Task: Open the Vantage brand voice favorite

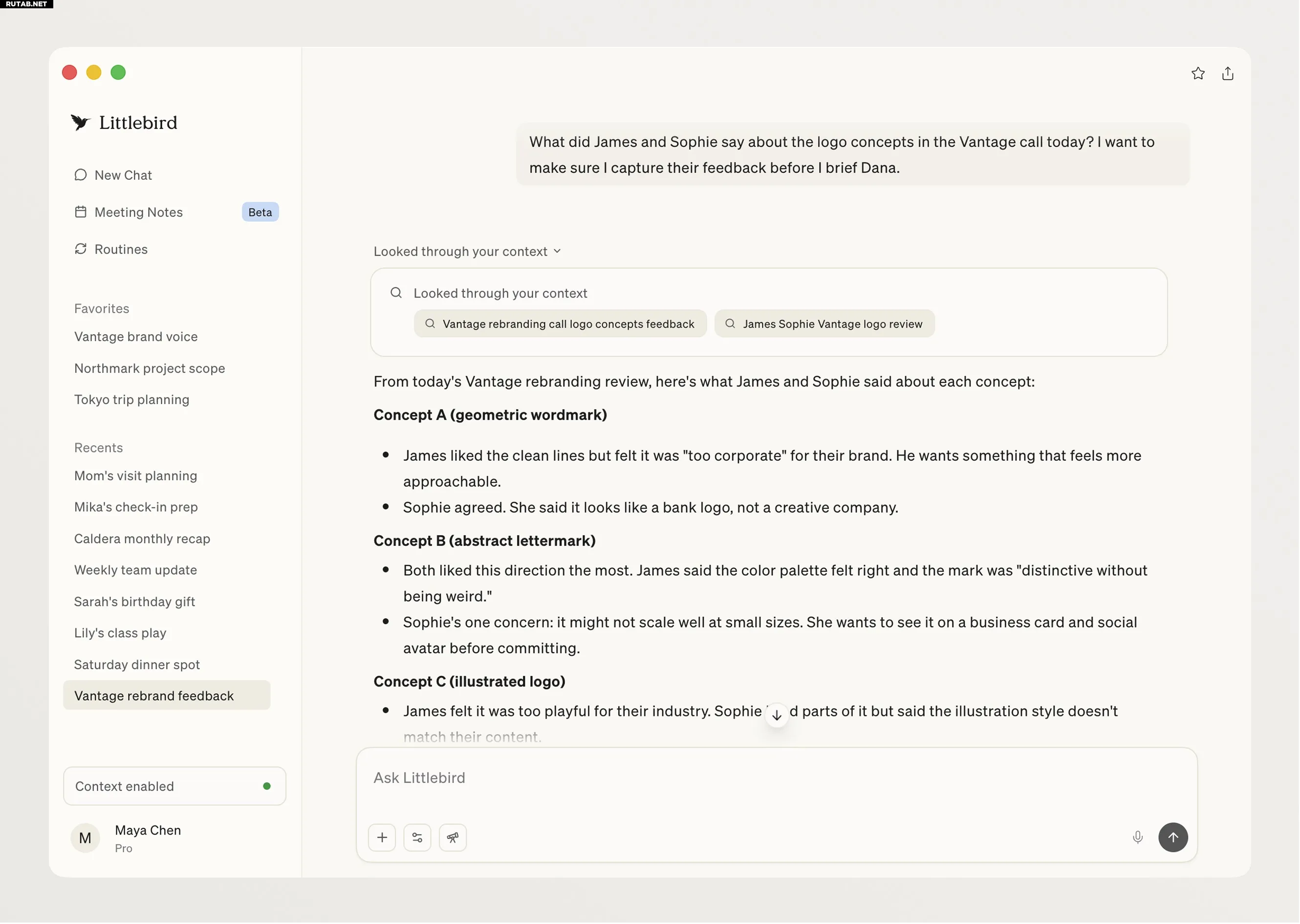Action: tap(136, 337)
